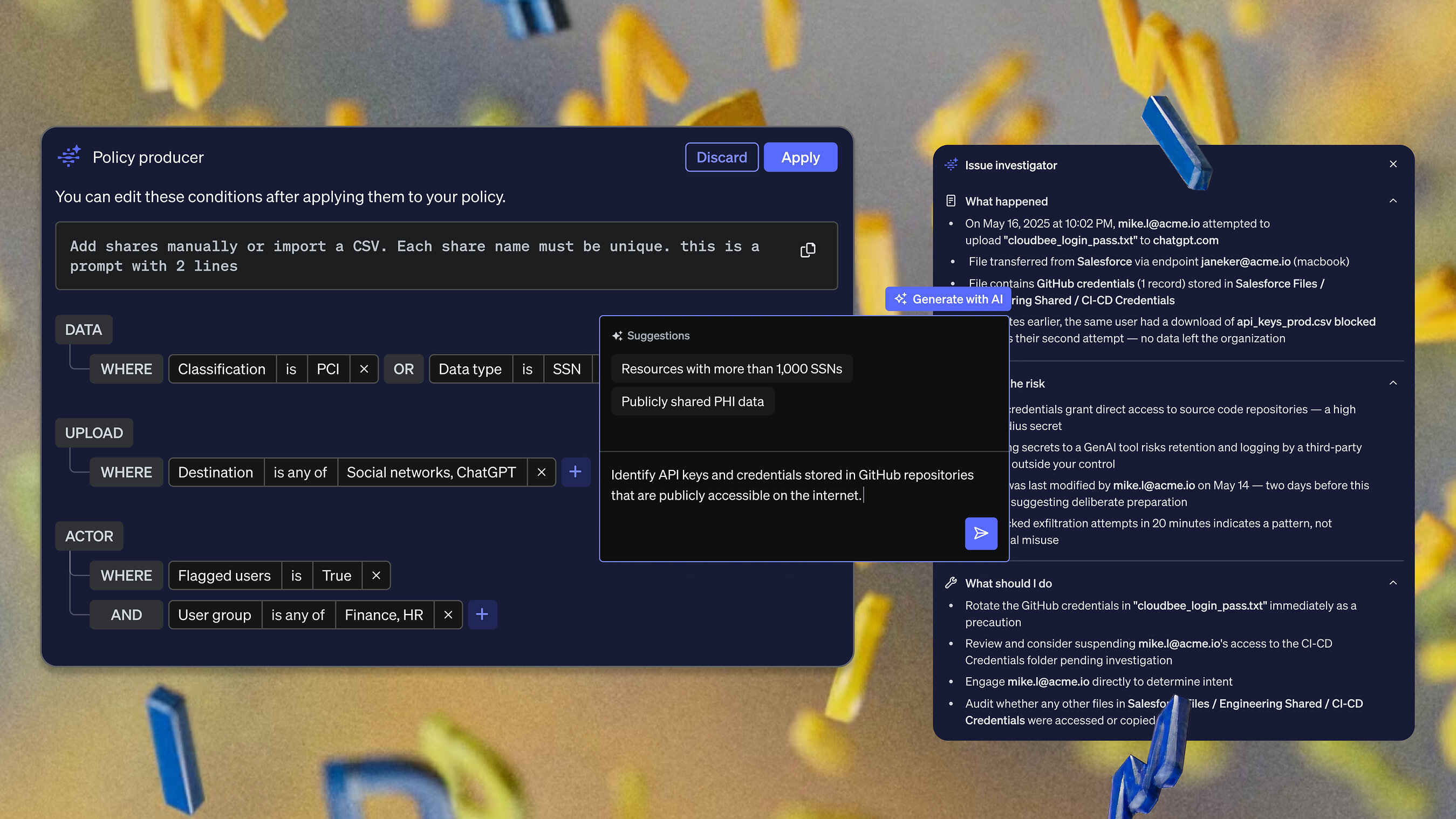
Task: Collapse the risk section chevron
Action: click(x=1393, y=383)
